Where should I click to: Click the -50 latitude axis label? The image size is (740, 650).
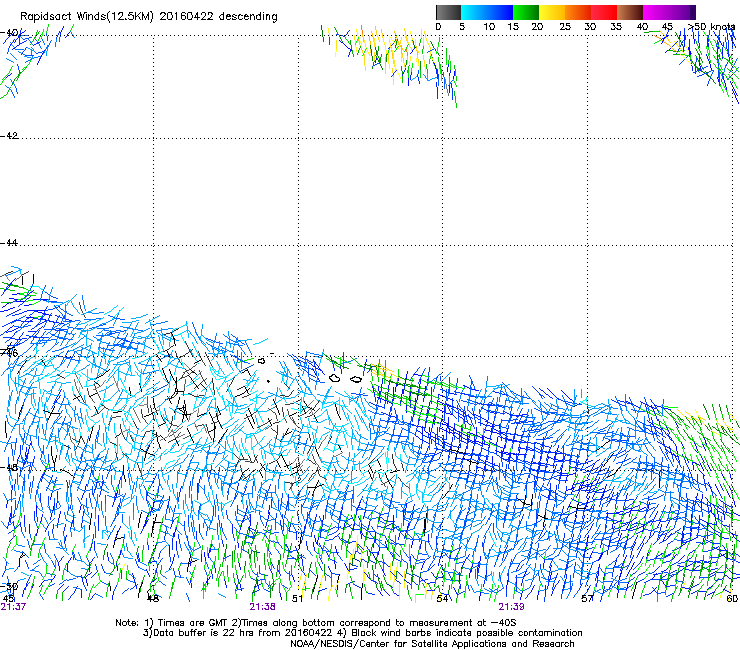pyautogui.click(x=9, y=587)
